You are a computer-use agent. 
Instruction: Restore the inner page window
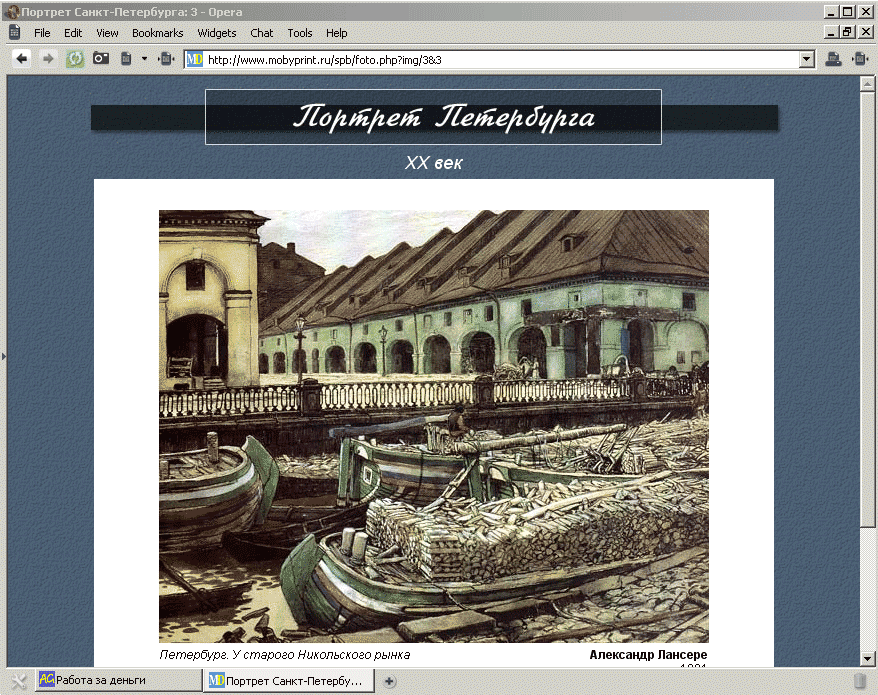pos(848,32)
